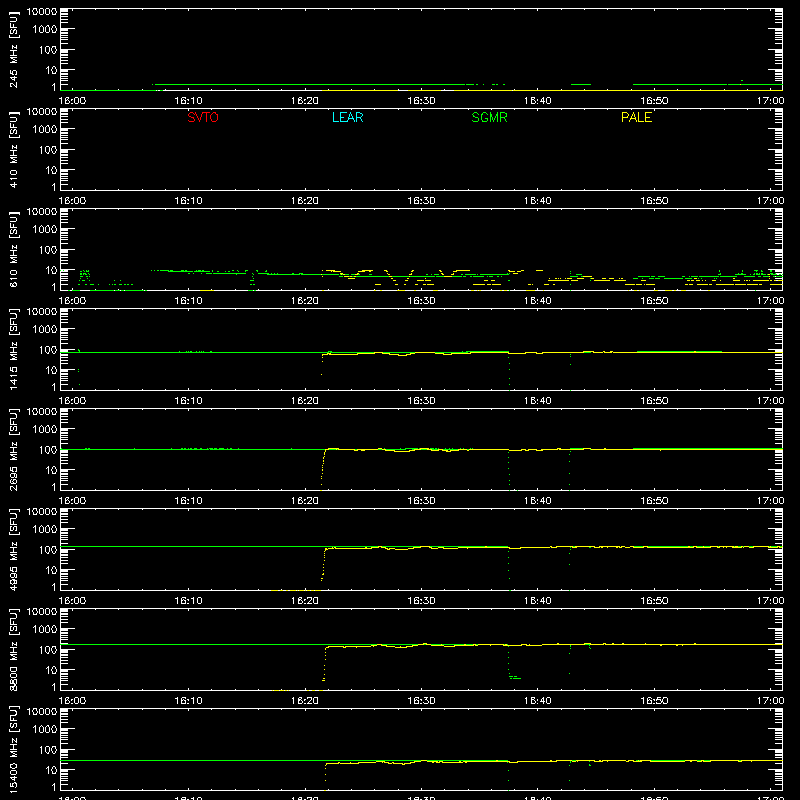This screenshot has width=800, height=800.
Task: Click the 16:50 tick label under 2695 MHz panel
Action: pos(654,501)
